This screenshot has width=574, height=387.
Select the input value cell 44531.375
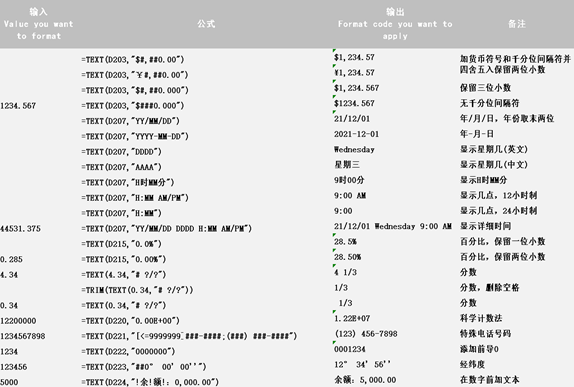20,229
